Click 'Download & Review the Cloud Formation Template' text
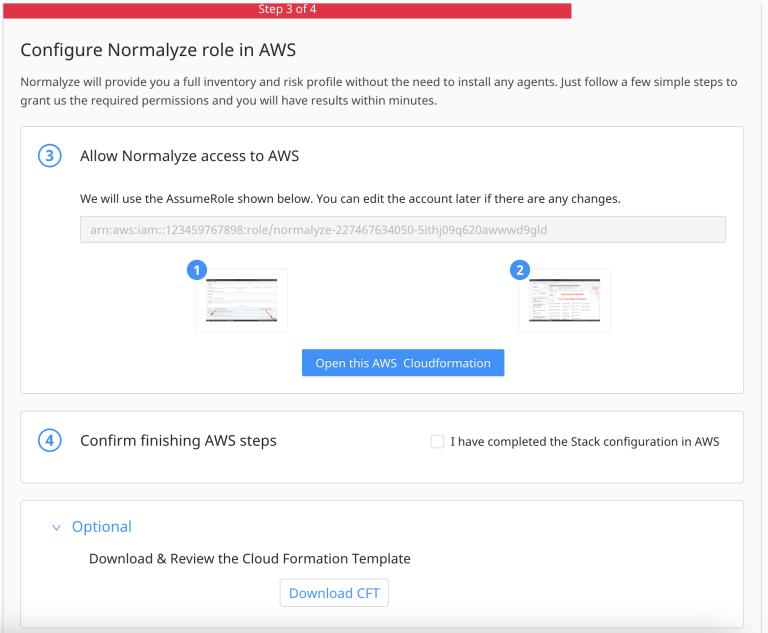The image size is (768, 633). coord(249,559)
